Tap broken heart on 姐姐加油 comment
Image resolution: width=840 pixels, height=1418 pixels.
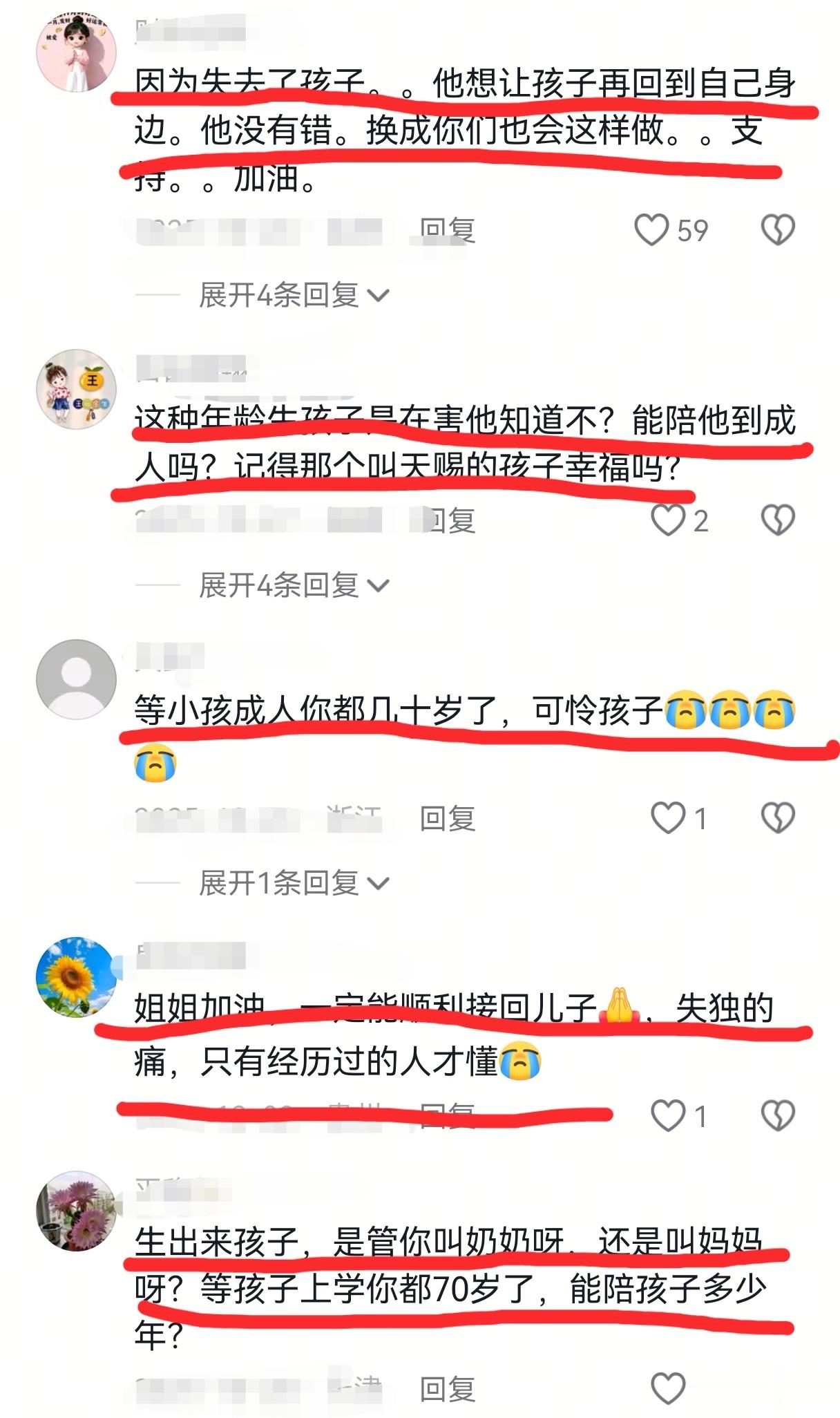click(778, 1115)
